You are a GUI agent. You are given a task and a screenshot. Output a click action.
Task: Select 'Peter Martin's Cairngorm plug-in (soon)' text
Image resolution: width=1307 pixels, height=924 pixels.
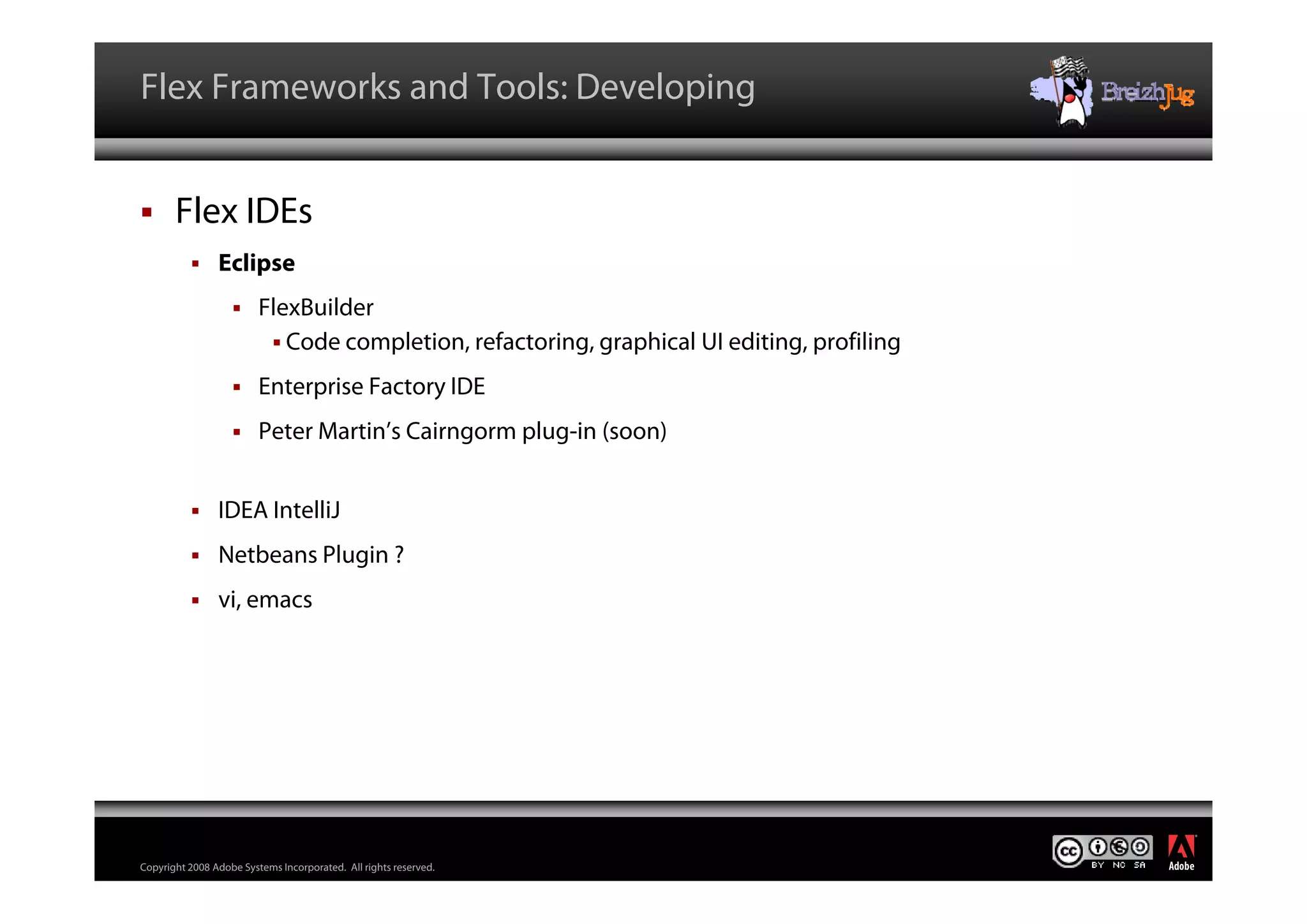pyautogui.click(x=462, y=431)
